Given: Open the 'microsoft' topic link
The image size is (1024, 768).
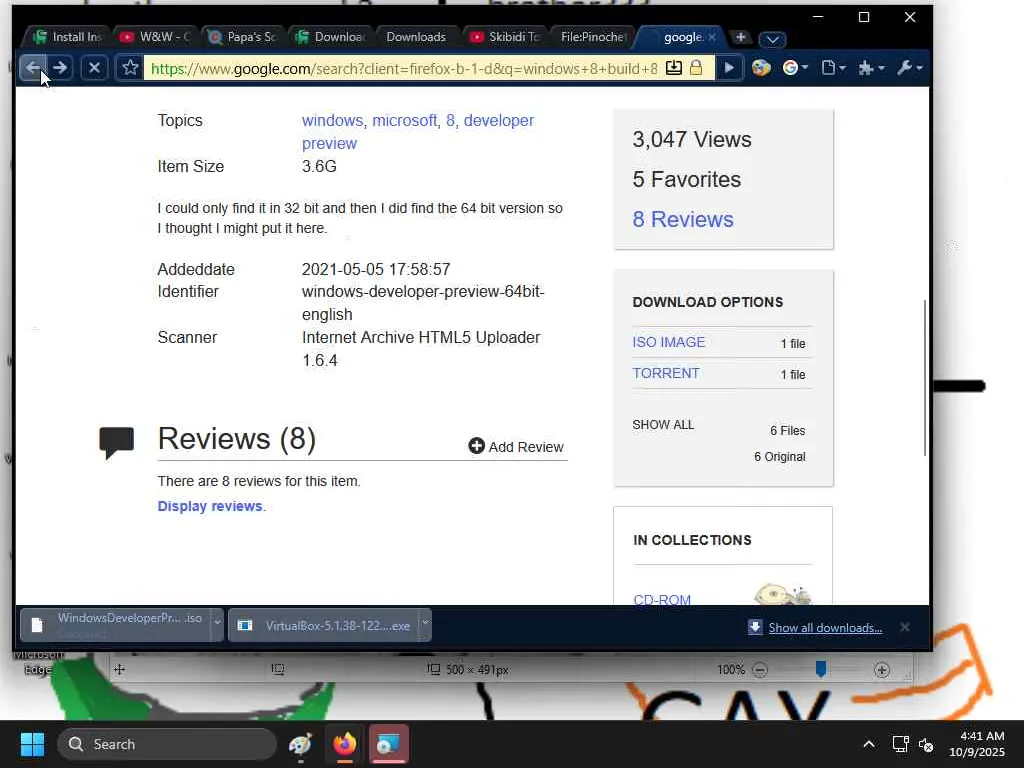Looking at the screenshot, I should [x=404, y=120].
